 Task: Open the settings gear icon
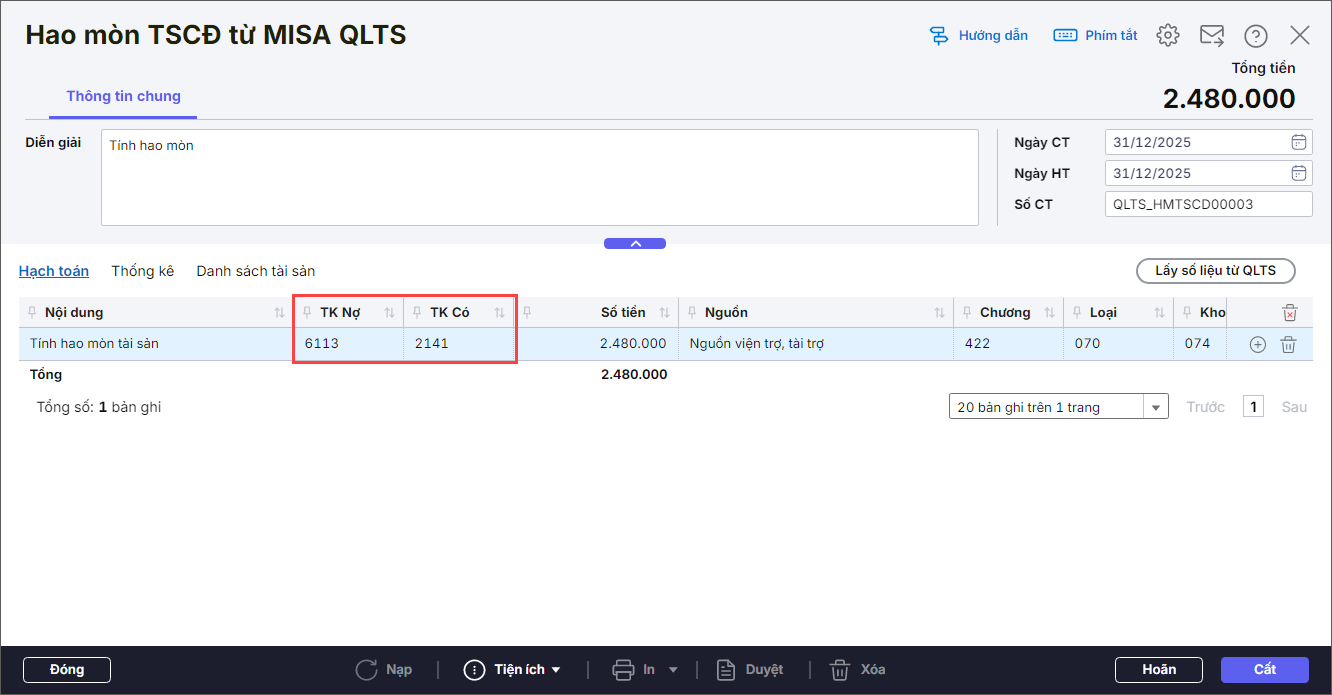point(1167,35)
